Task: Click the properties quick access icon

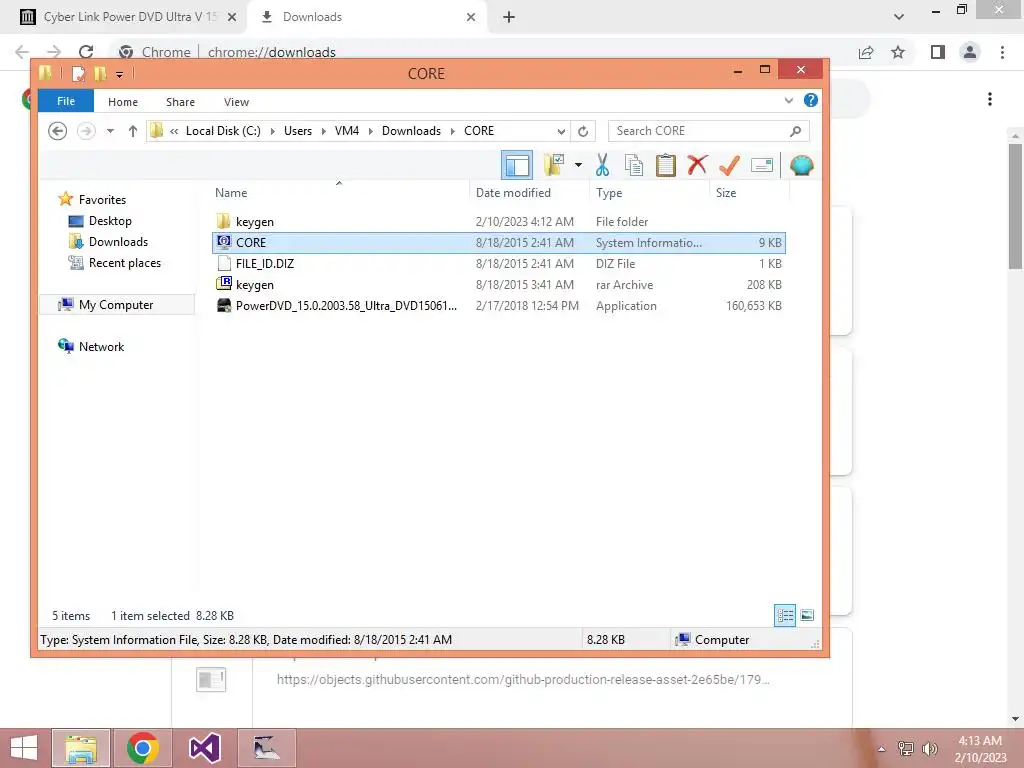Action: 78,74
